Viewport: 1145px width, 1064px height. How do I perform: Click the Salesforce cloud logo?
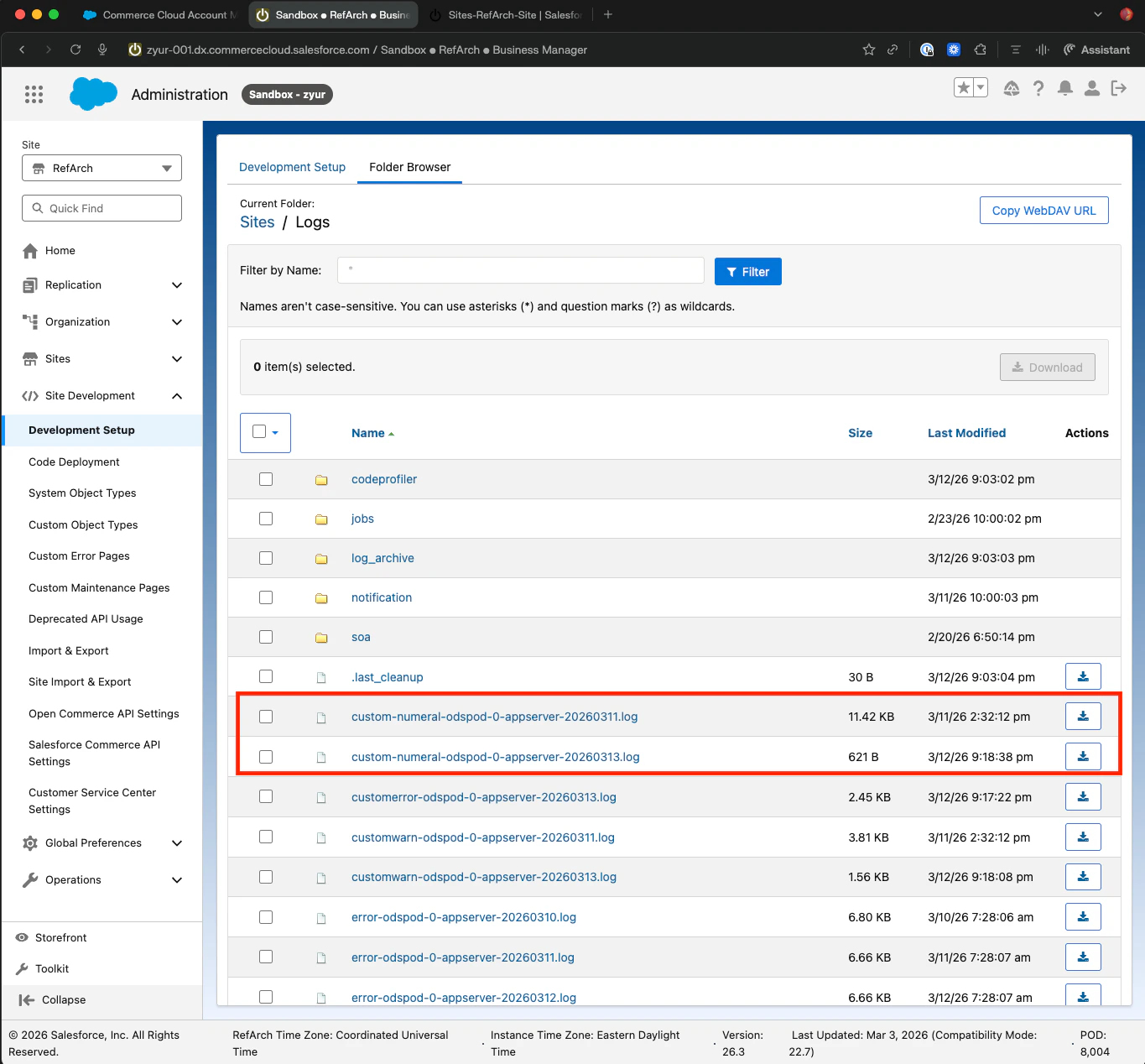click(93, 94)
